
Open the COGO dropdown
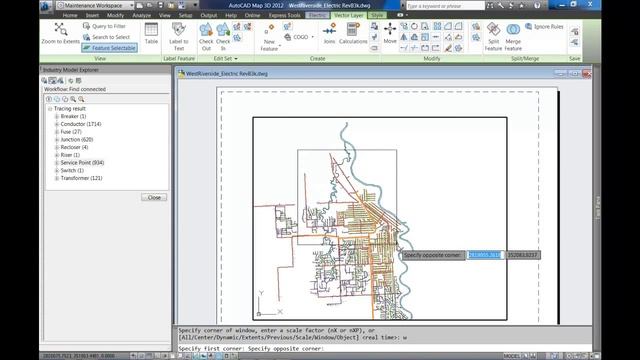(299, 37)
